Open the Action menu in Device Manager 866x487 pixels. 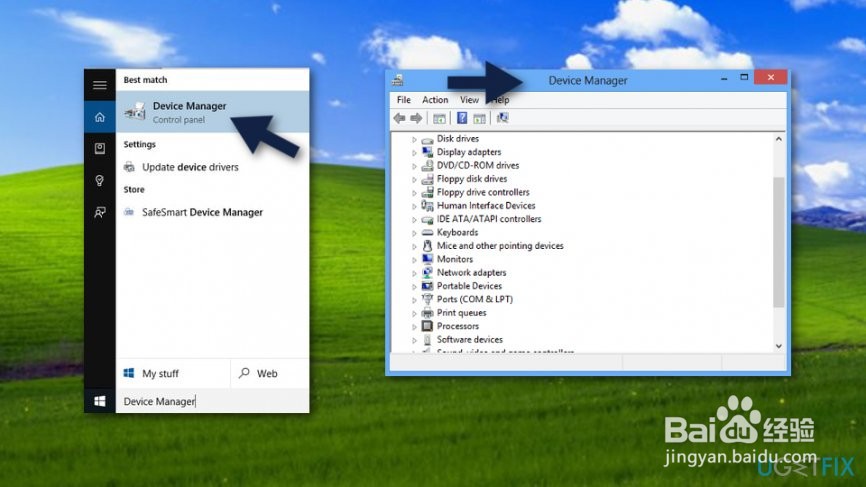tap(435, 100)
